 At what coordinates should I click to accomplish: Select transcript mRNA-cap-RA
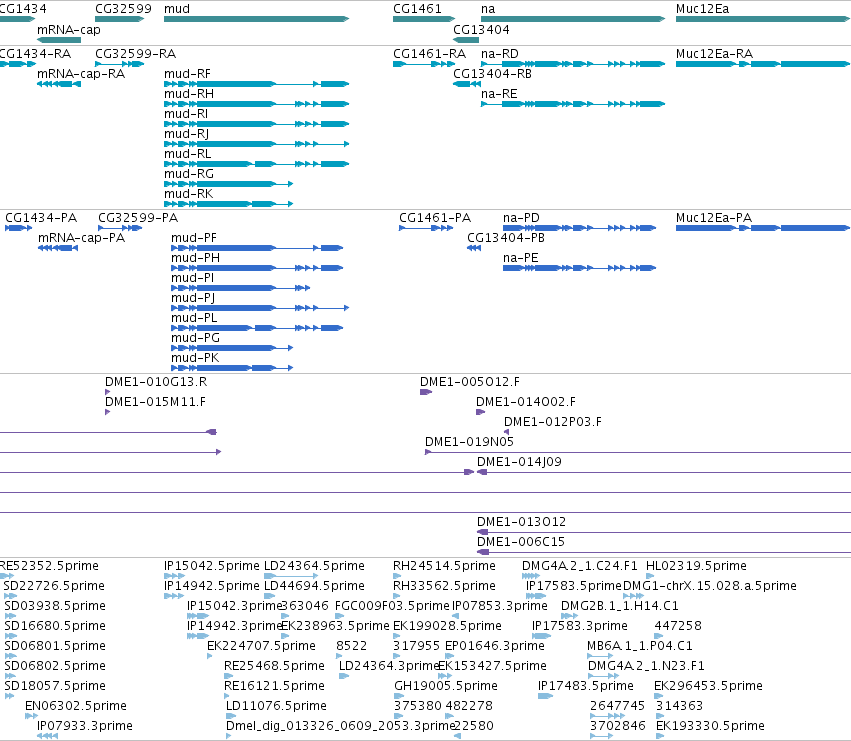59,84
